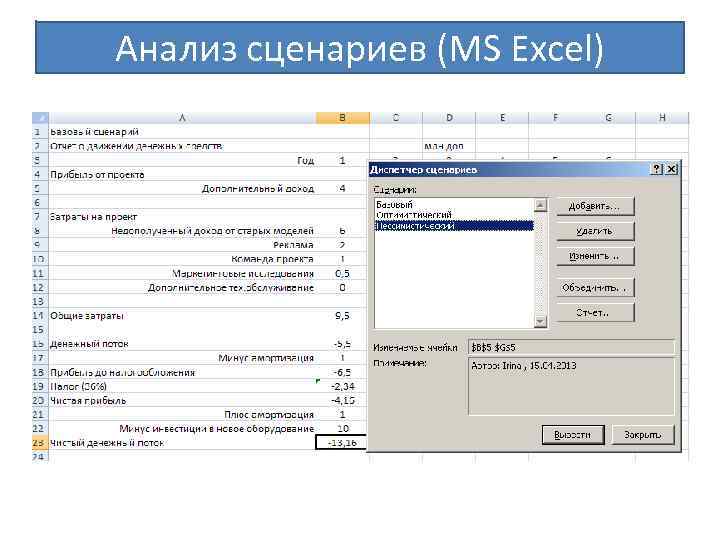Click the Налог (36%) label cell
Viewport: 720px width, 540px height.
click(182, 386)
